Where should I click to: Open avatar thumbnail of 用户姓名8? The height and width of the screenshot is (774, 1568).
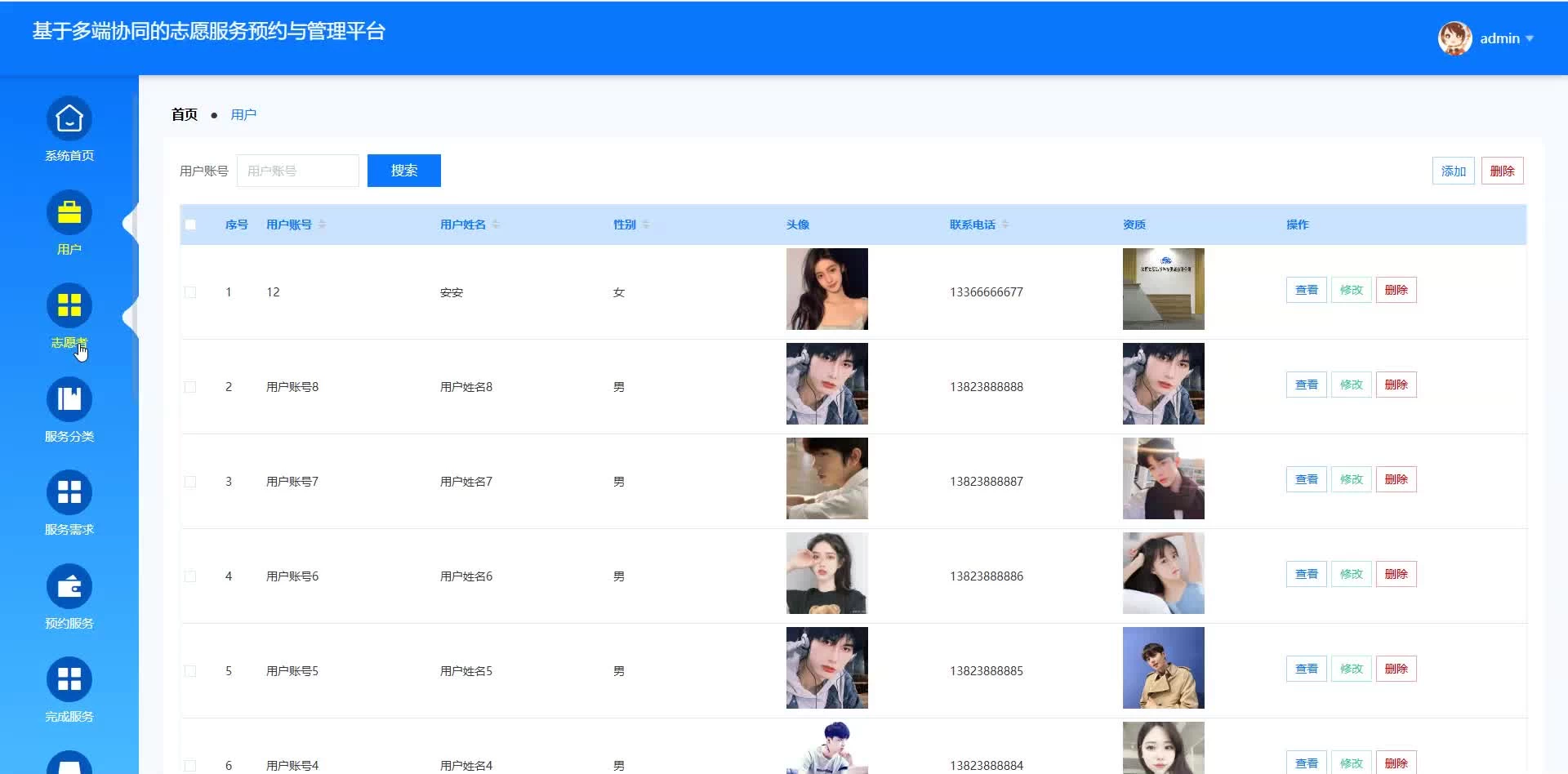(x=827, y=384)
